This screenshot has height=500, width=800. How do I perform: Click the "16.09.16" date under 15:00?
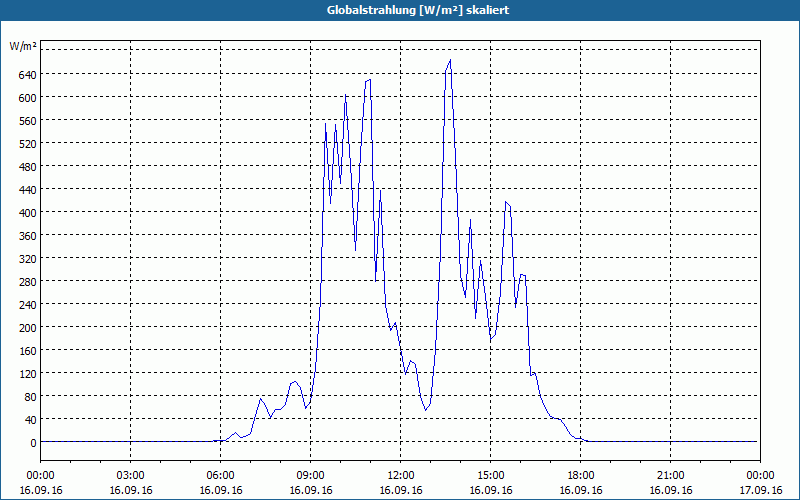pyautogui.click(x=490, y=490)
